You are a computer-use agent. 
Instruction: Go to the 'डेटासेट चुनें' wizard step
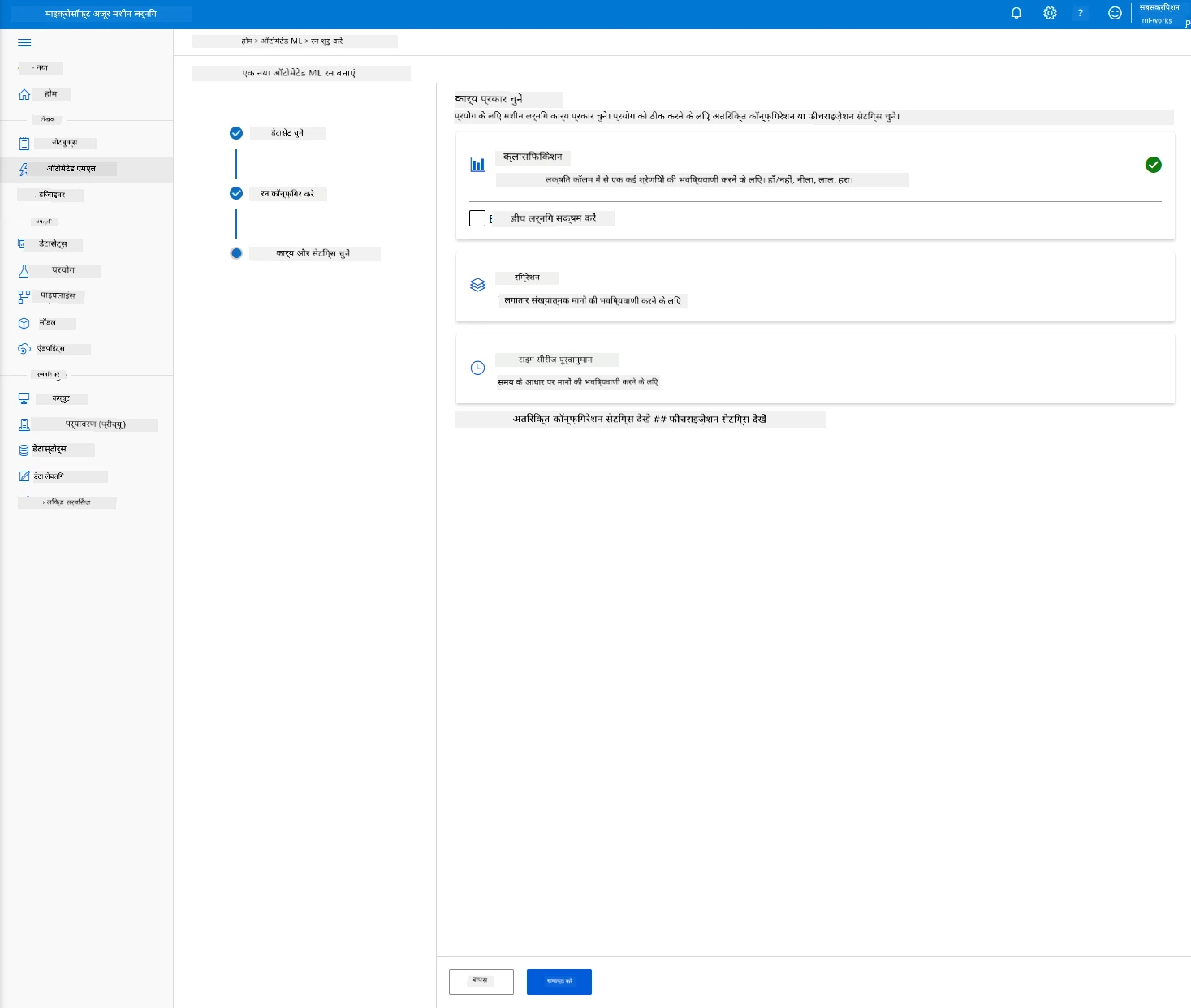point(287,133)
